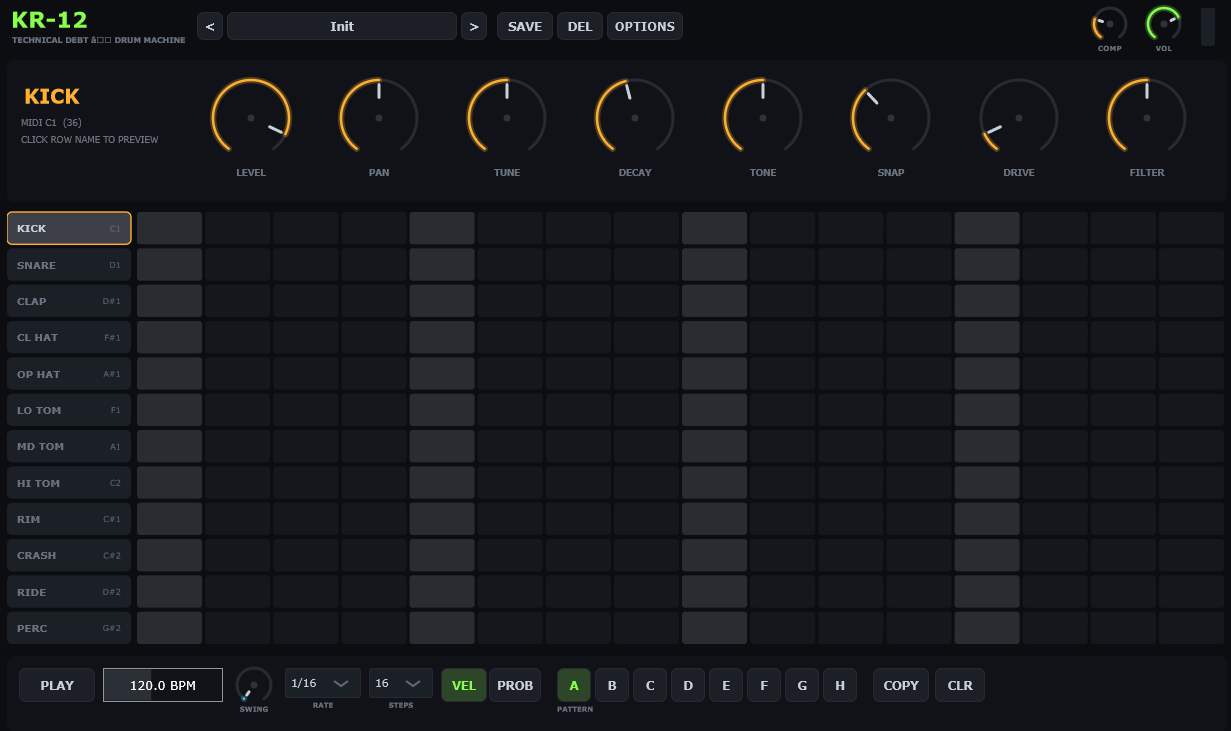Toggle step 9 on the CLAP row
Screen dimensions: 1231x731
click(714, 301)
